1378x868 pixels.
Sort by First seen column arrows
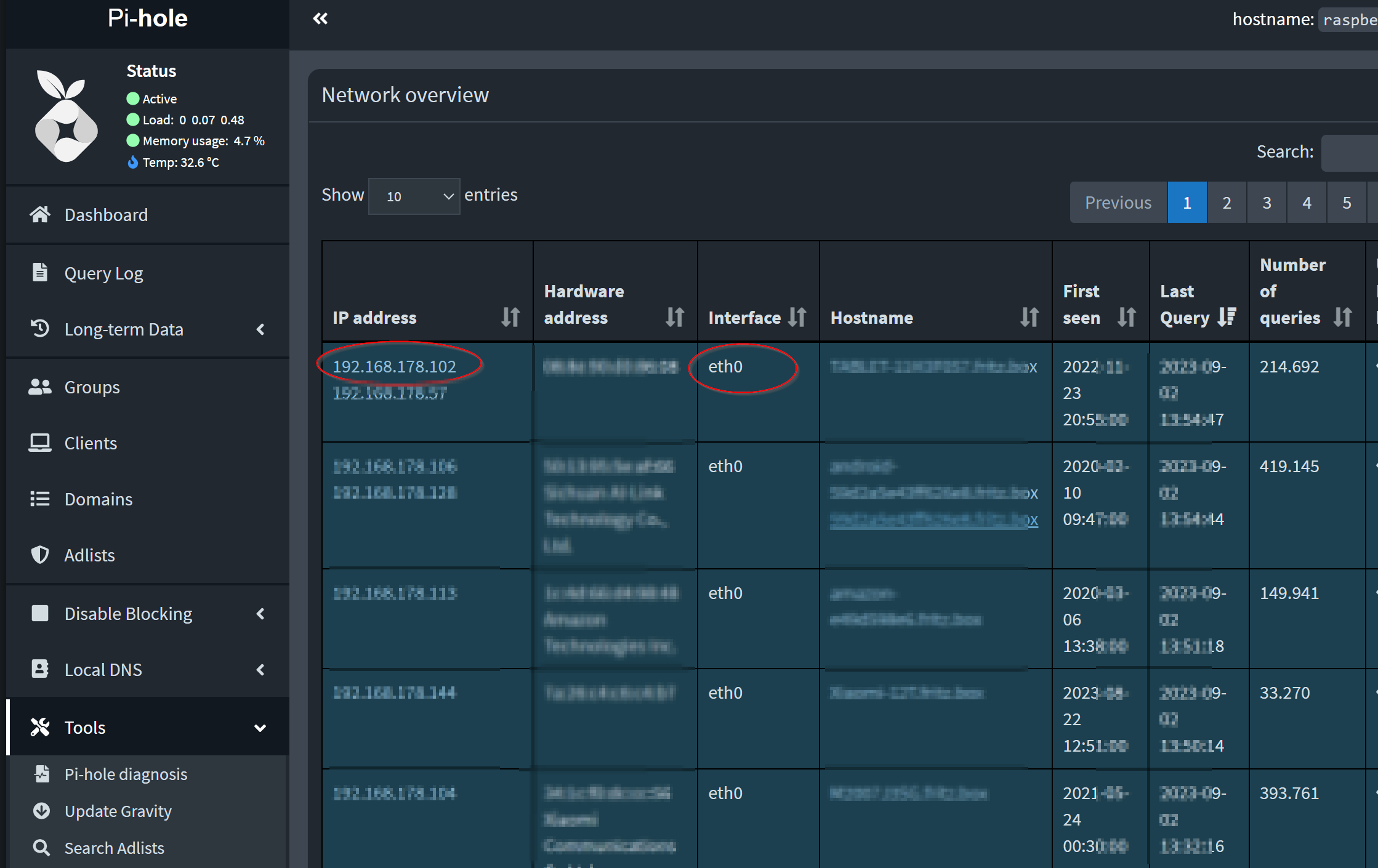coord(1127,317)
